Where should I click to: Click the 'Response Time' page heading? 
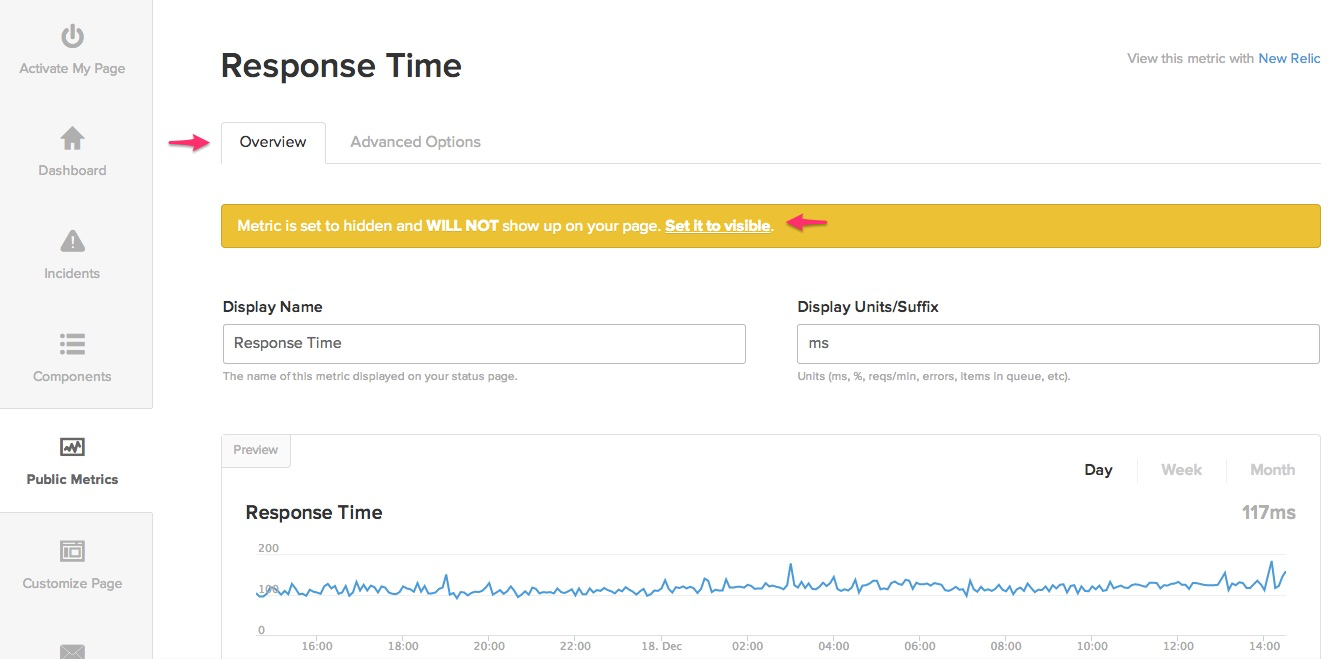click(x=341, y=66)
